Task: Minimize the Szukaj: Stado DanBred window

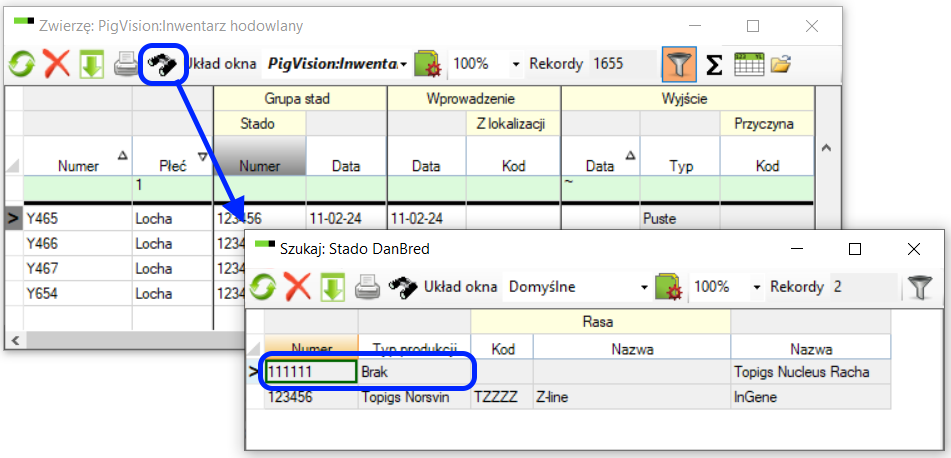Action: 798,249
